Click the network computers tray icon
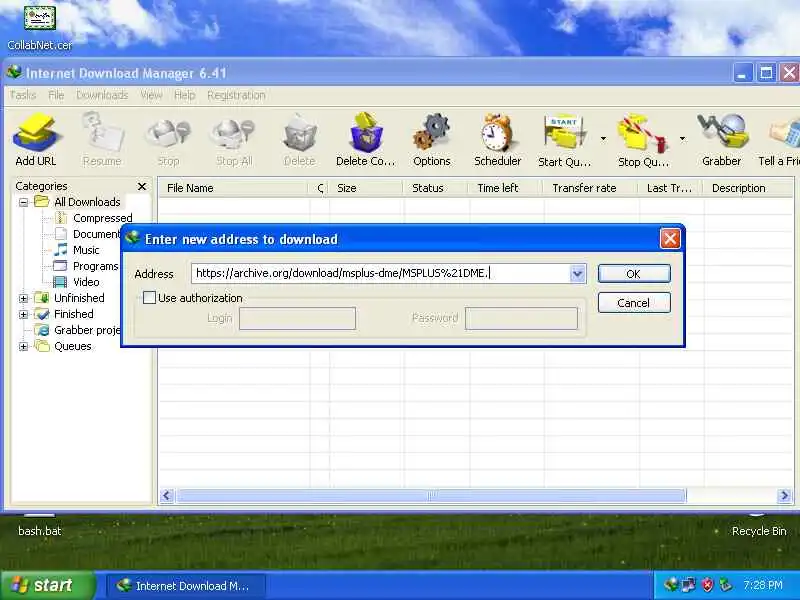This screenshot has height=600, width=800. click(689, 585)
